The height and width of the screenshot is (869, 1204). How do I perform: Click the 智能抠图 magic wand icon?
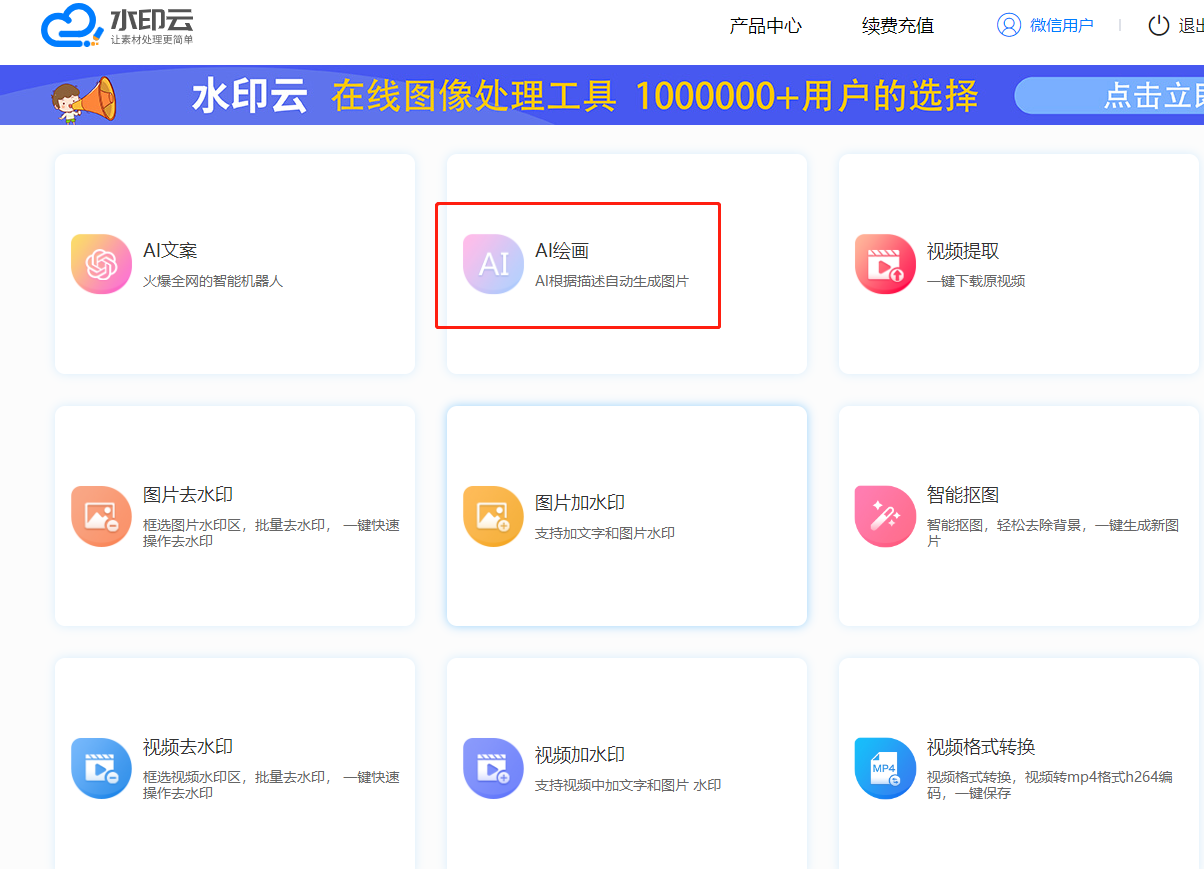pos(885,516)
